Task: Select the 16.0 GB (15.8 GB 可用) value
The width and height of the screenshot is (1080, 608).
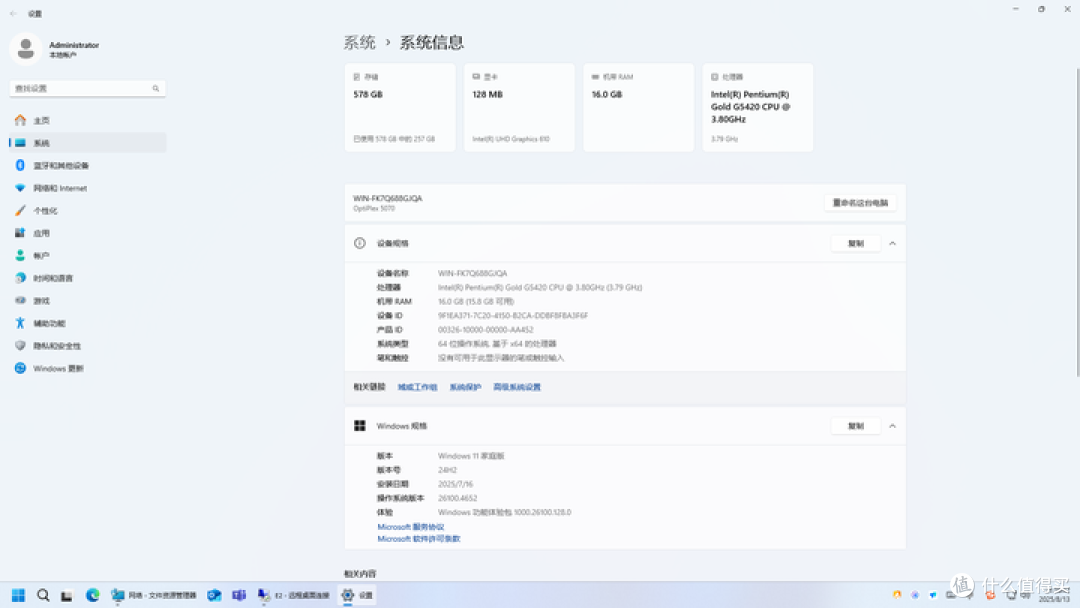Action: point(476,302)
